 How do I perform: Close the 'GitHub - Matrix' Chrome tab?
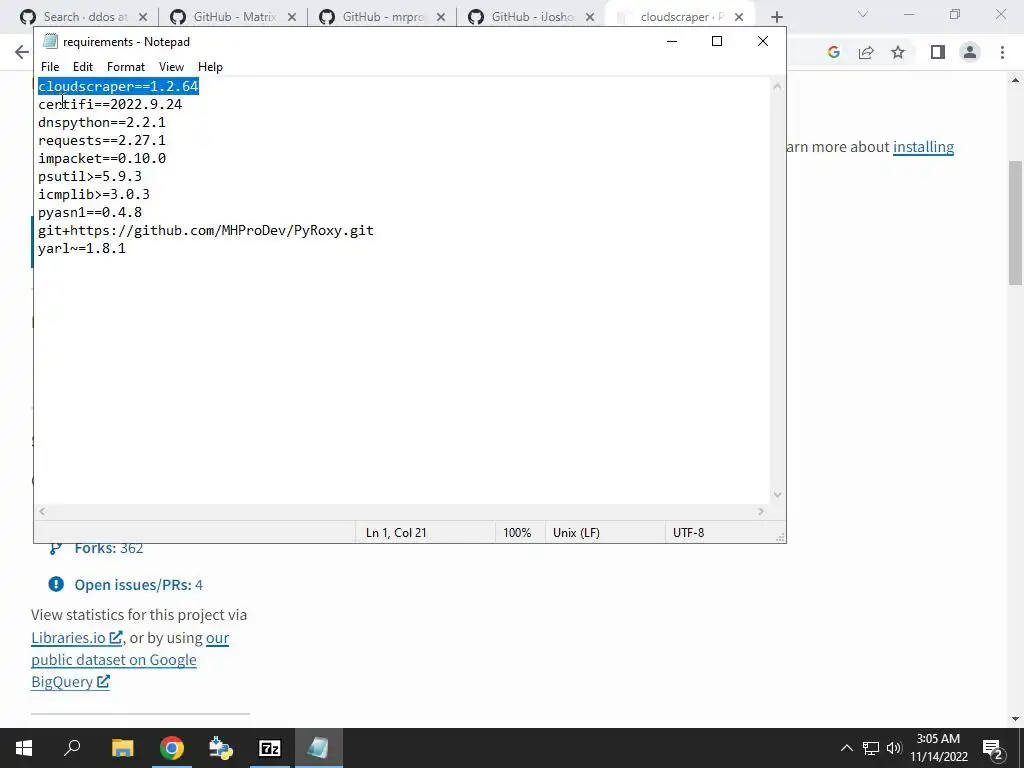point(292,17)
